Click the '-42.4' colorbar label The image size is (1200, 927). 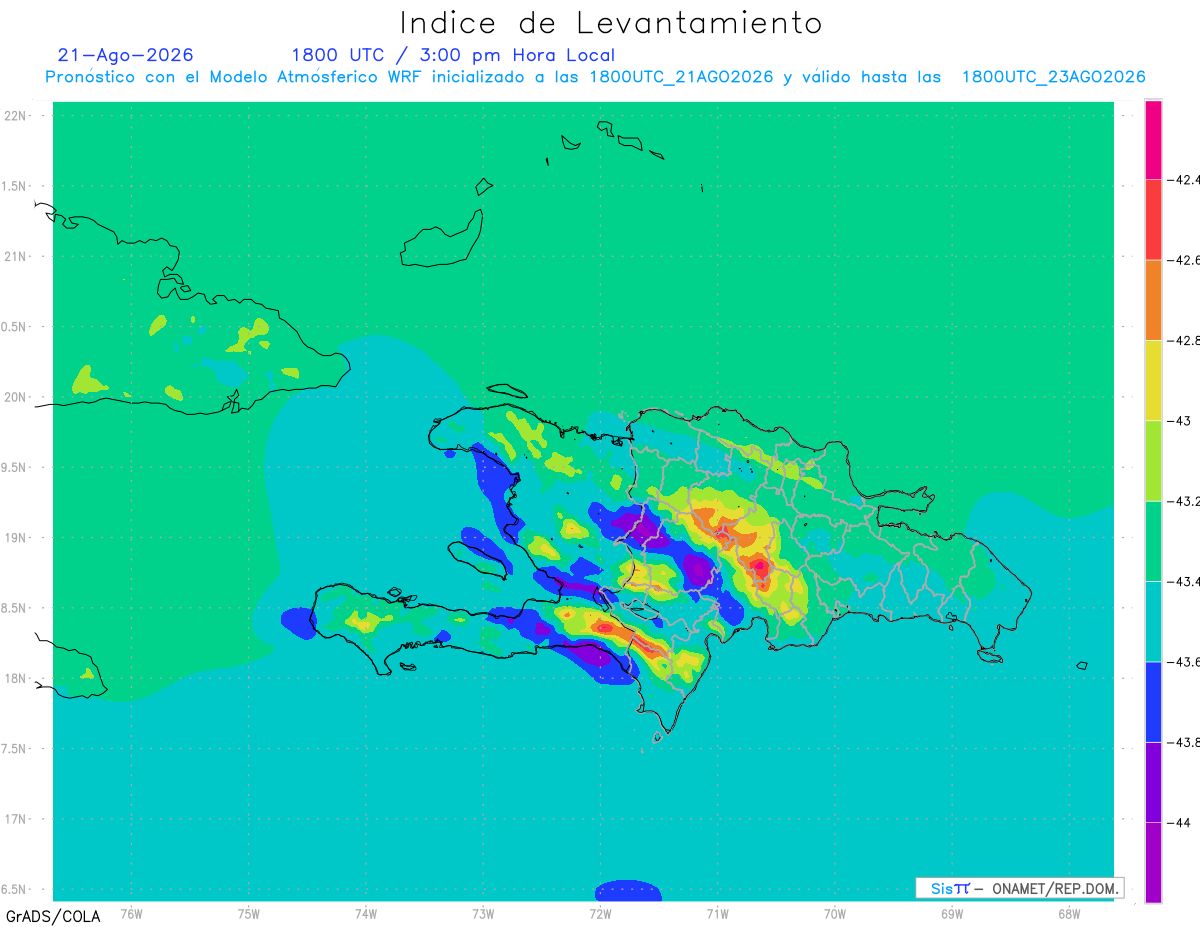(x=1184, y=180)
